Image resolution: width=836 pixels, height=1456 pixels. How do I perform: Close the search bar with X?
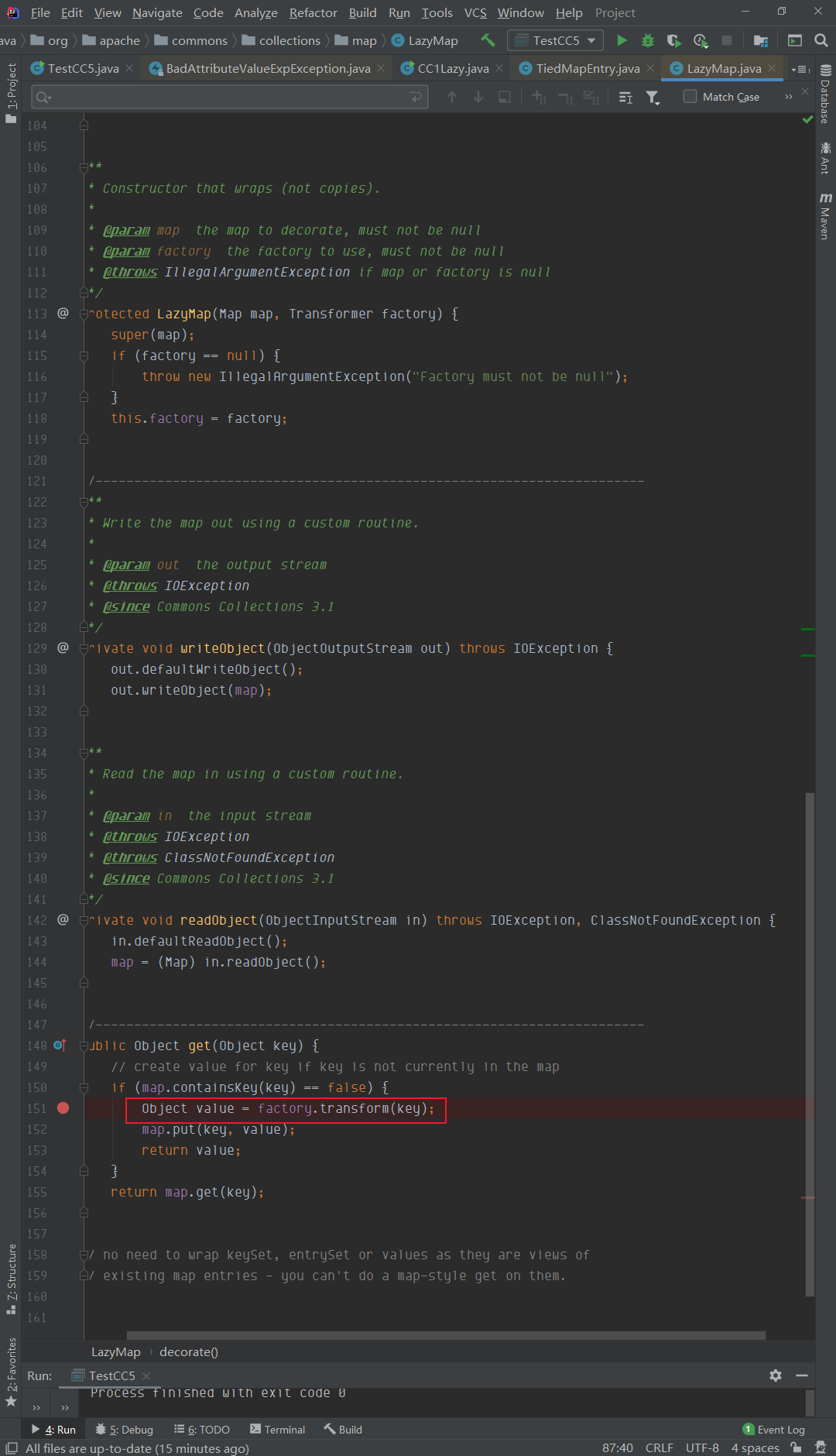[x=805, y=91]
